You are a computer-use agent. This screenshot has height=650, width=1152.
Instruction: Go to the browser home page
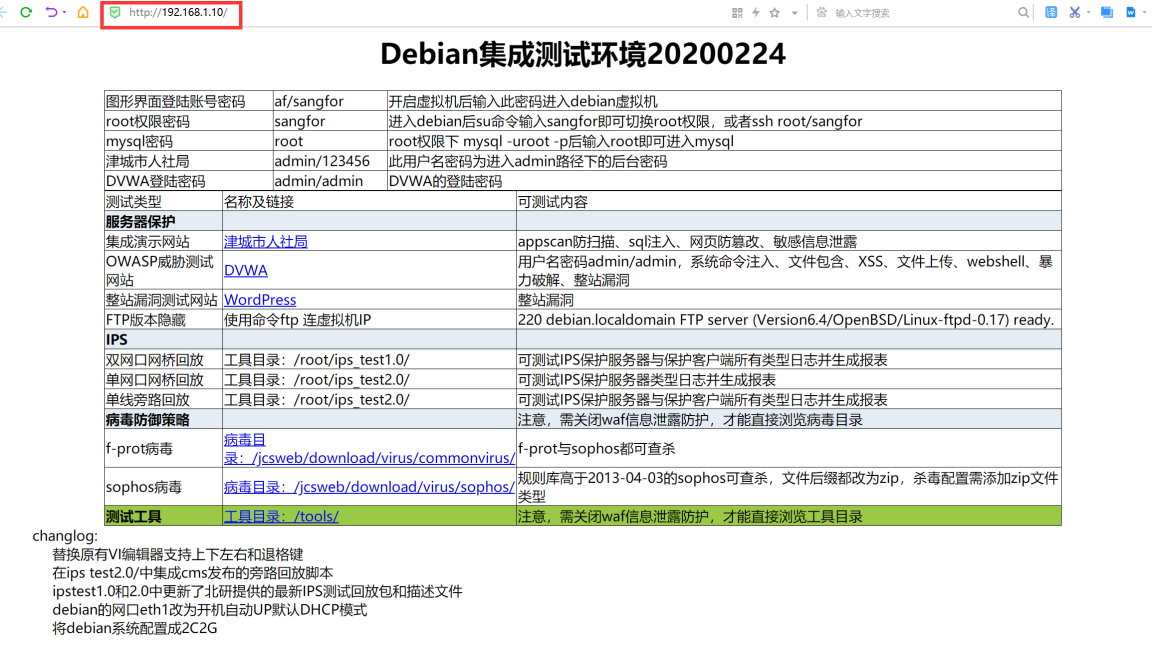point(83,12)
